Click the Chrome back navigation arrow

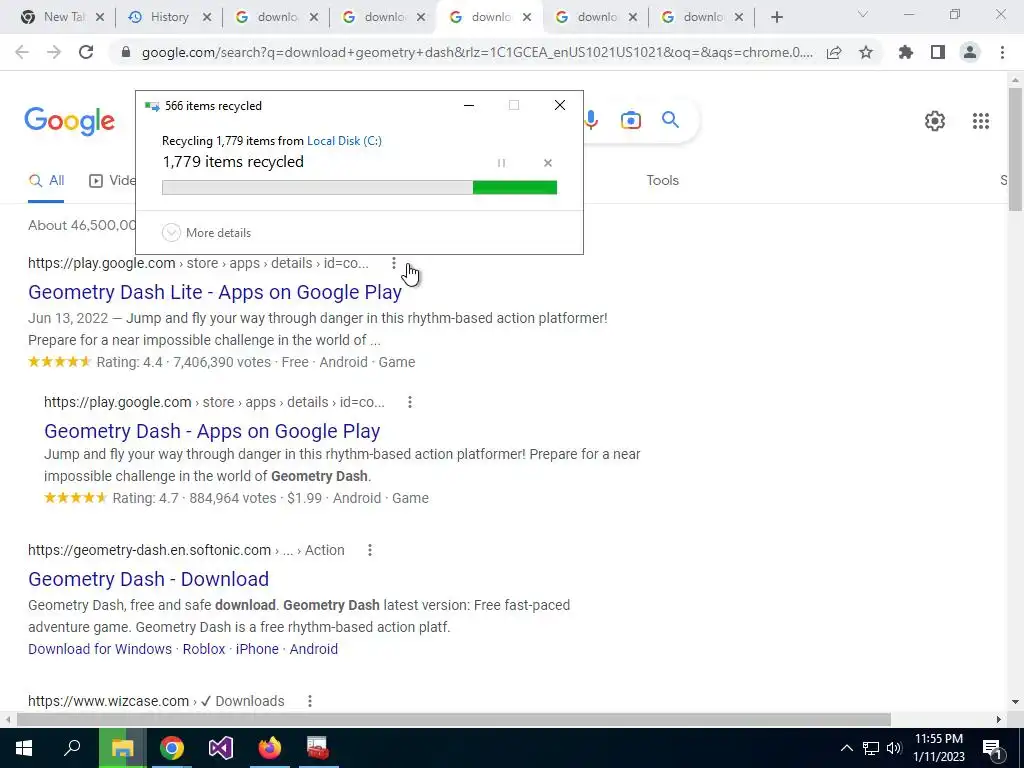tap(22, 52)
